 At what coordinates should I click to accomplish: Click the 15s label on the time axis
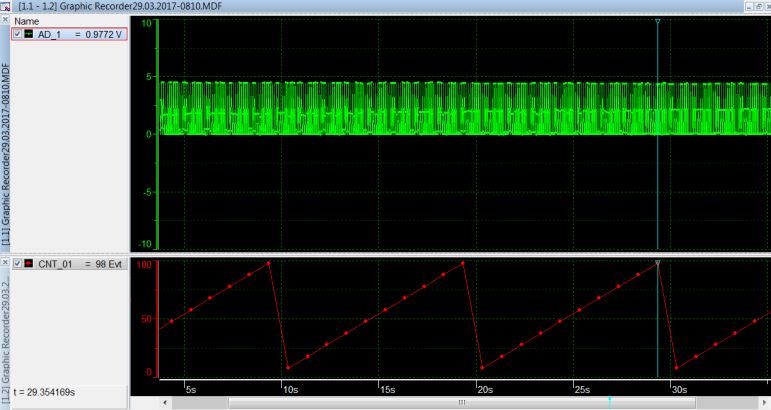pos(388,389)
